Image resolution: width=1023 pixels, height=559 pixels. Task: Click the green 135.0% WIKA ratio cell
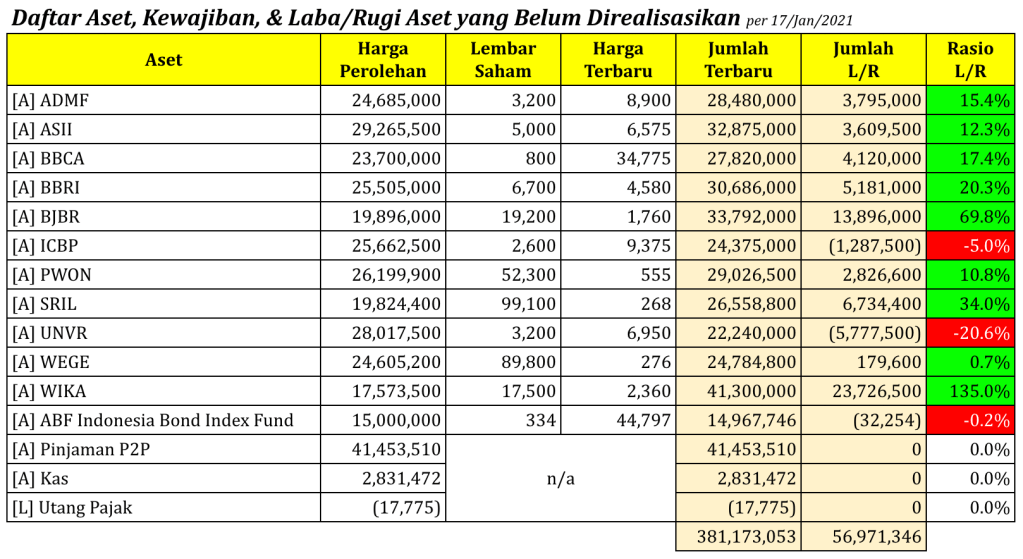pyautogui.click(x=970, y=391)
